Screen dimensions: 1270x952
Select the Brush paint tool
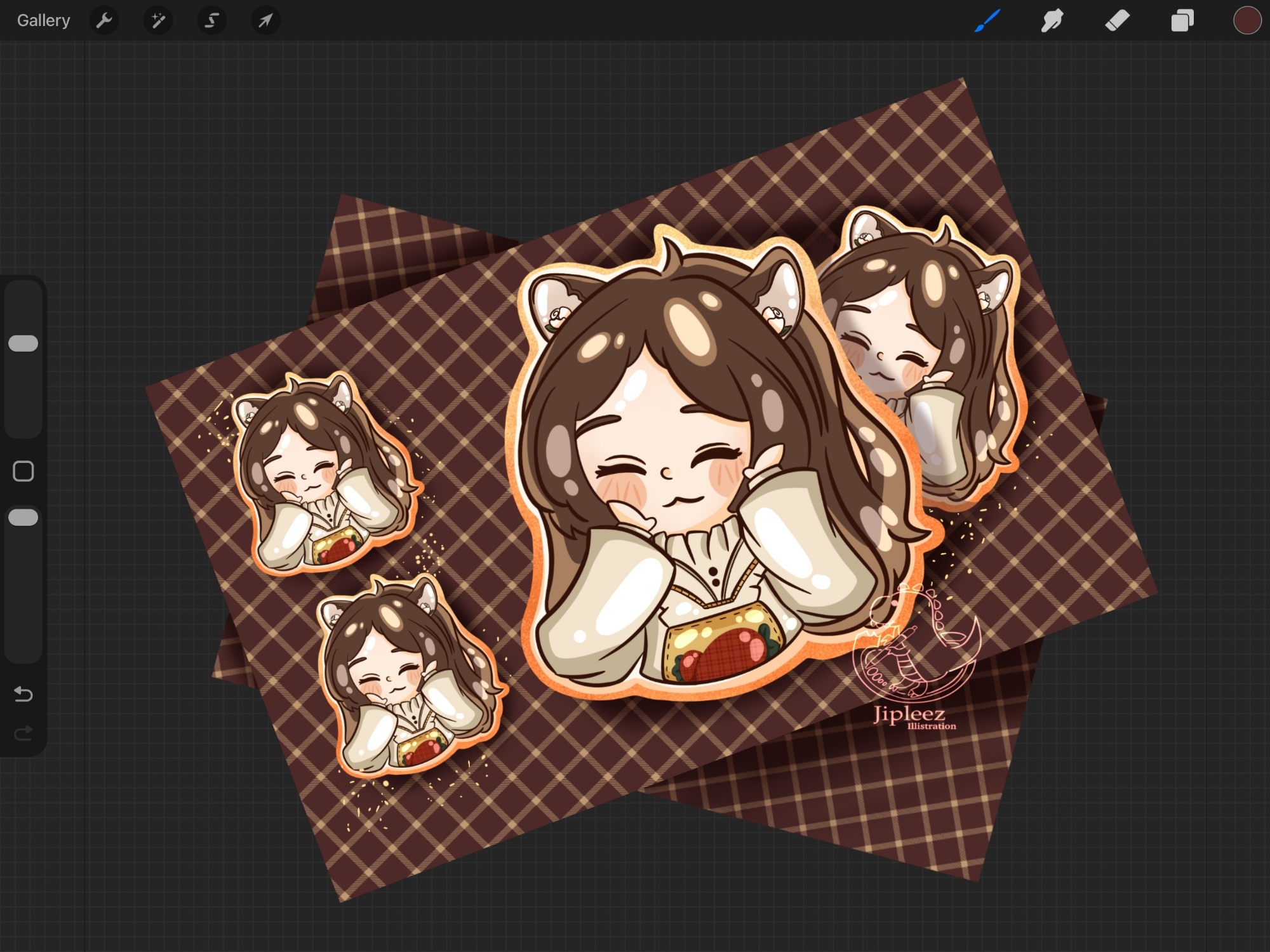coord(988,21)
